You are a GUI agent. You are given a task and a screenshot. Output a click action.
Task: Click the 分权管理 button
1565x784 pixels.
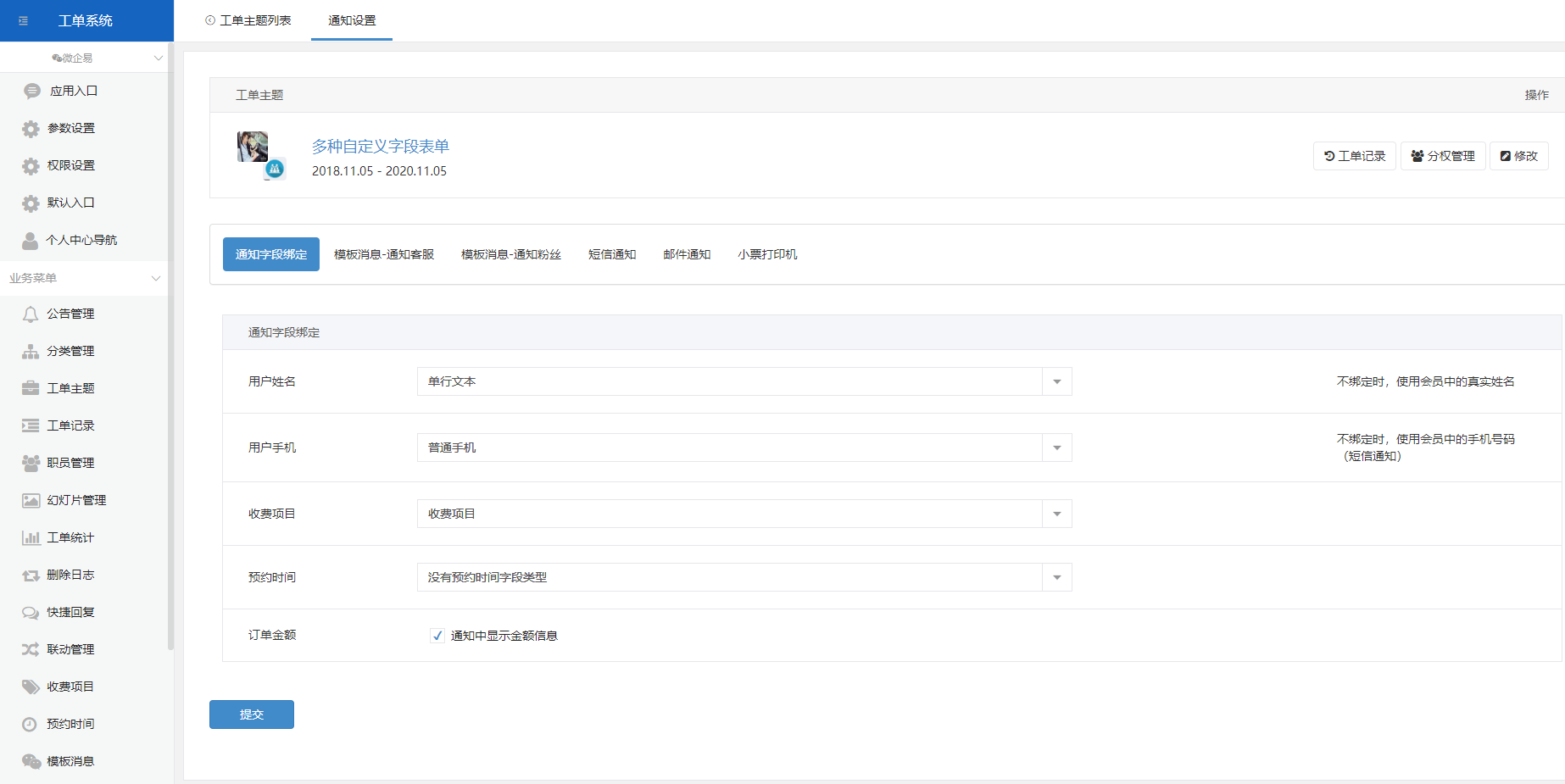[x=1443, y=156]
